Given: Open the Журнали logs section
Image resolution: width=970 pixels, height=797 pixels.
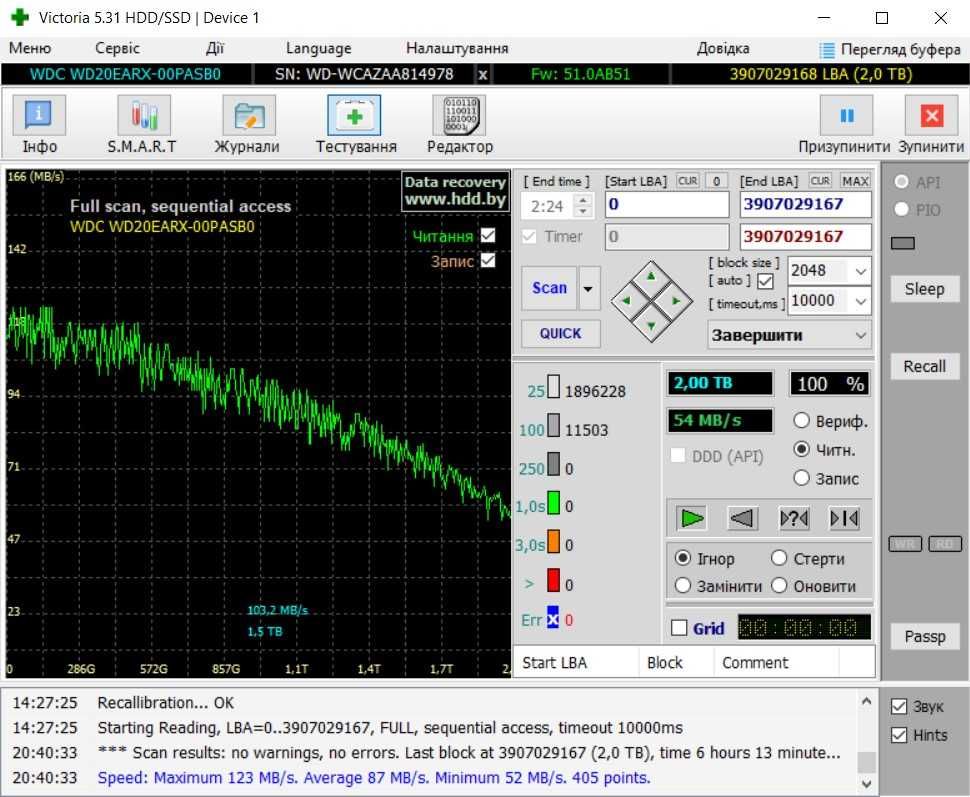Looking at the screenshot, I should (247, 124).
